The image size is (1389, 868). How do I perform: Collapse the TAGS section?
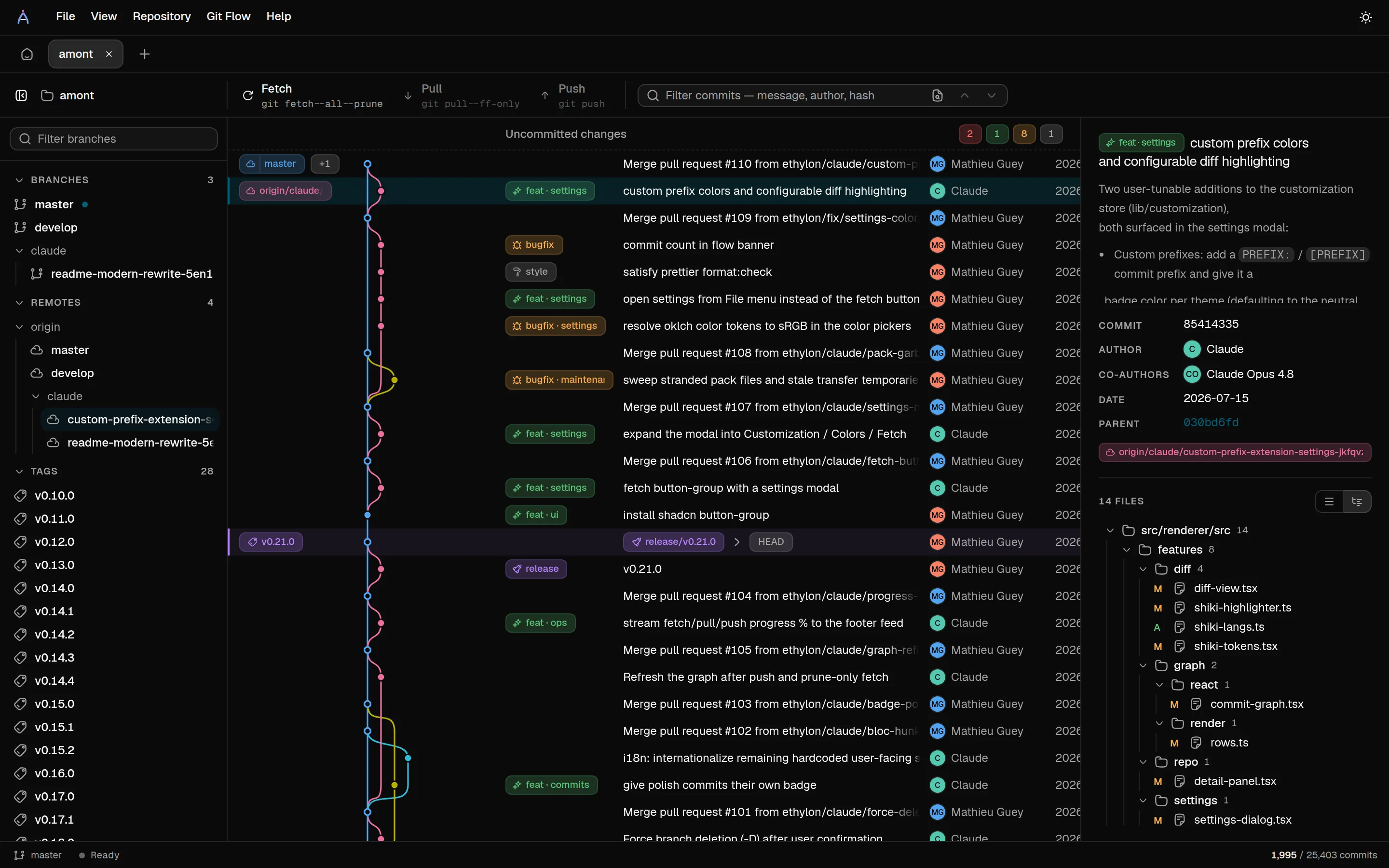[19, 471]
